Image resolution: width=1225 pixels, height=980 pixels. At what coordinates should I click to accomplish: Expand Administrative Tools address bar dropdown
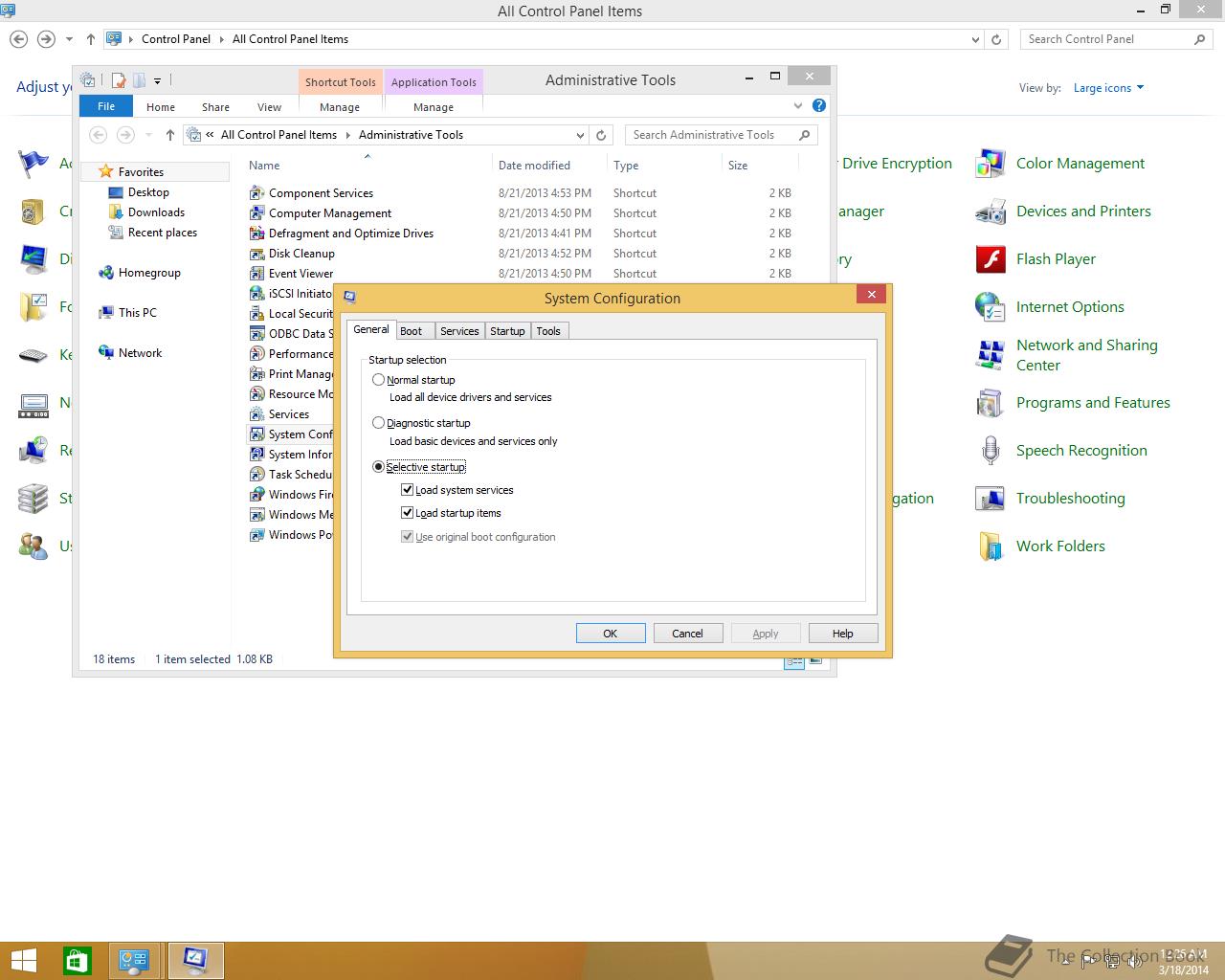pos(580,135)
